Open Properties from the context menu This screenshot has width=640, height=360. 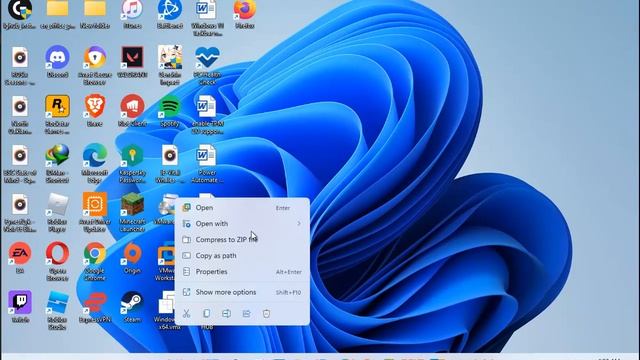[242, 271]
